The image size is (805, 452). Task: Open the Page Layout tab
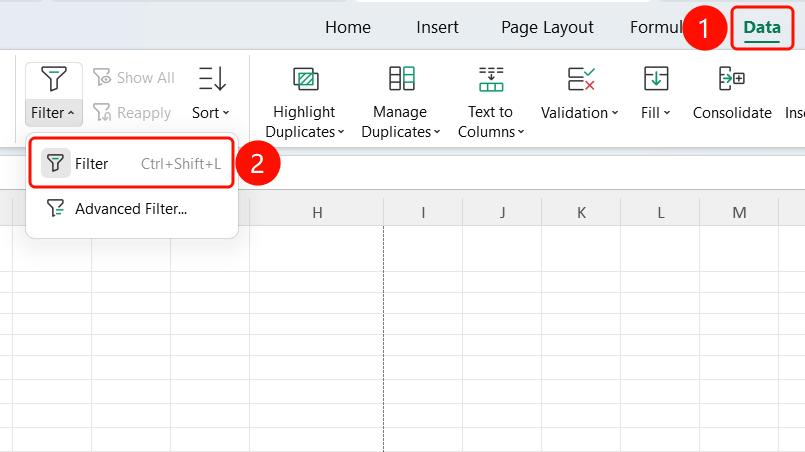(x=547, y=27)
